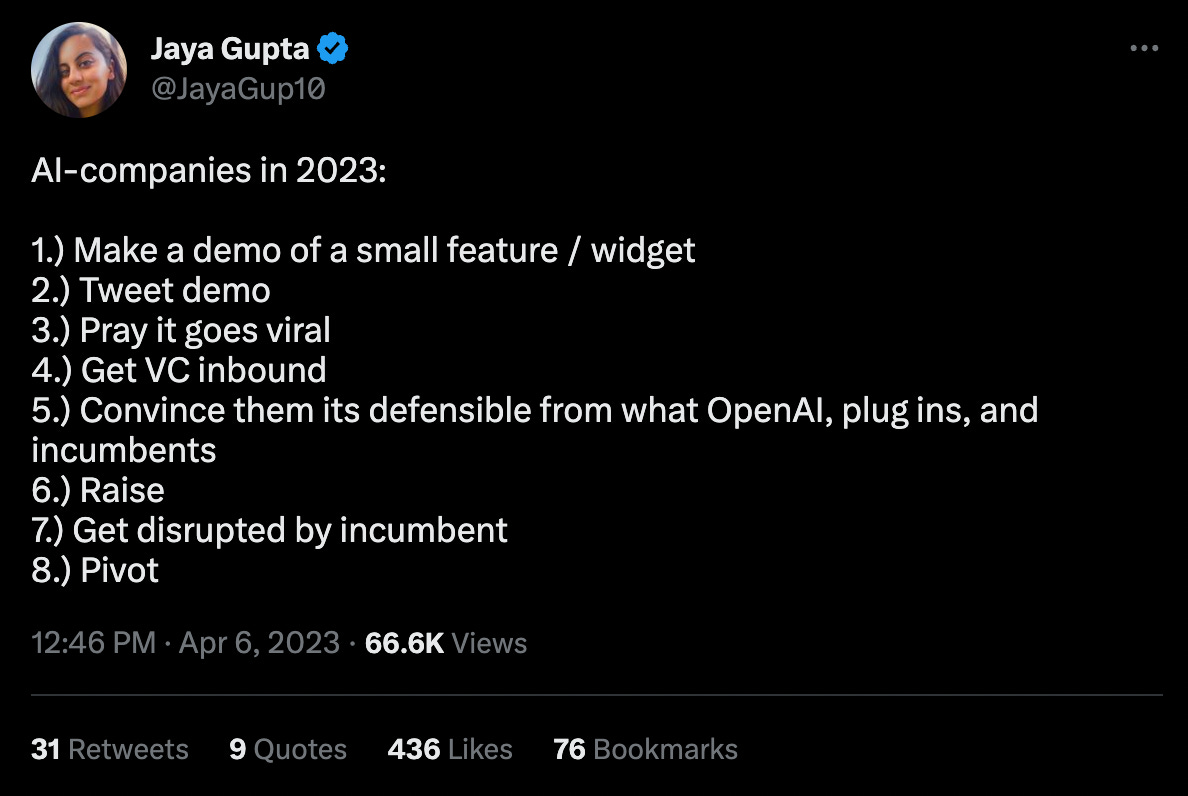Click the "Raise" line in the tweet
The height and width of the screenshot is (796, 1188).
[x=98, y=490]
